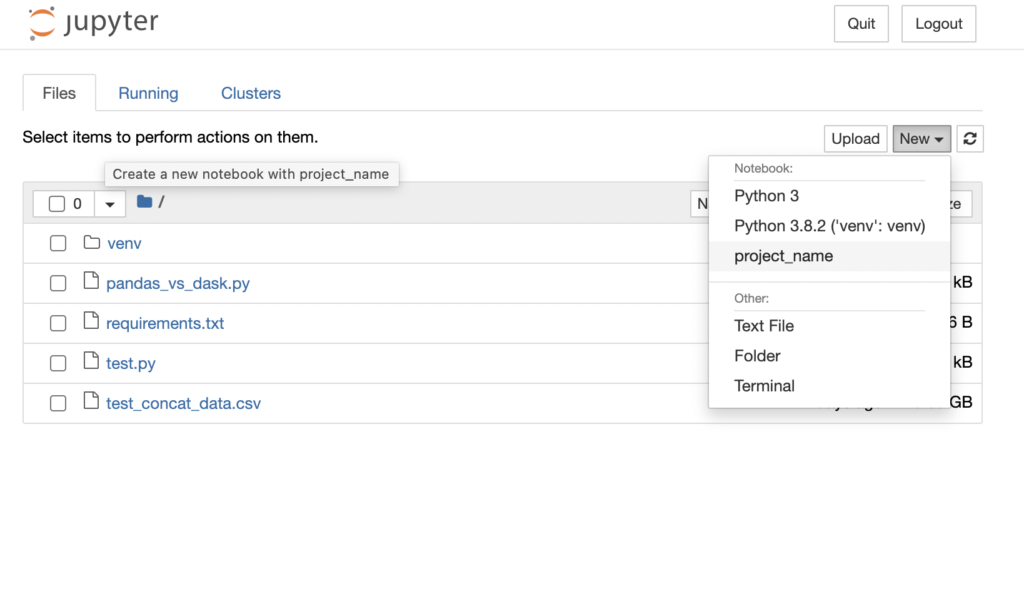This screenshot has width=1024, height=604.
Task: Click the test_concat_data.csv file icon
Action: 92,402
